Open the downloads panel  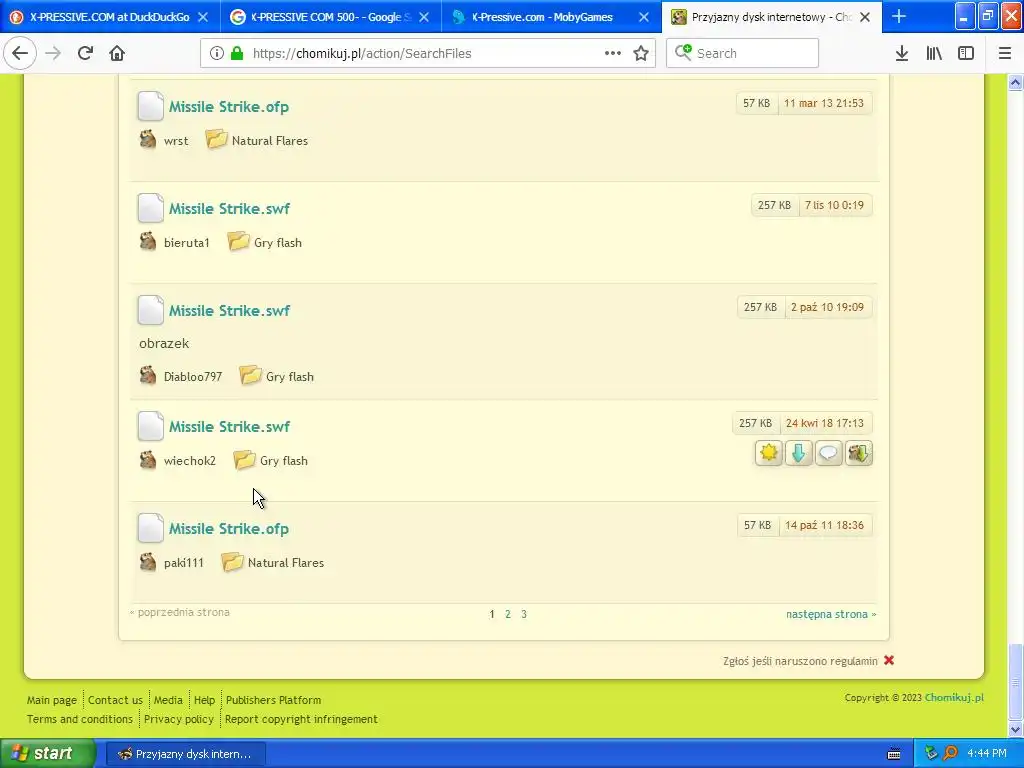tap(901, 53)
